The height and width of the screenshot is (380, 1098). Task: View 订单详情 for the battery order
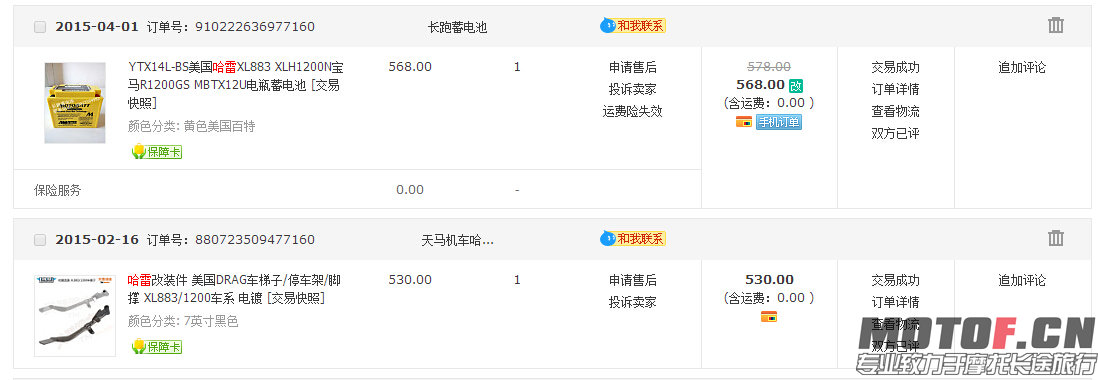click(x=896, y=89)
